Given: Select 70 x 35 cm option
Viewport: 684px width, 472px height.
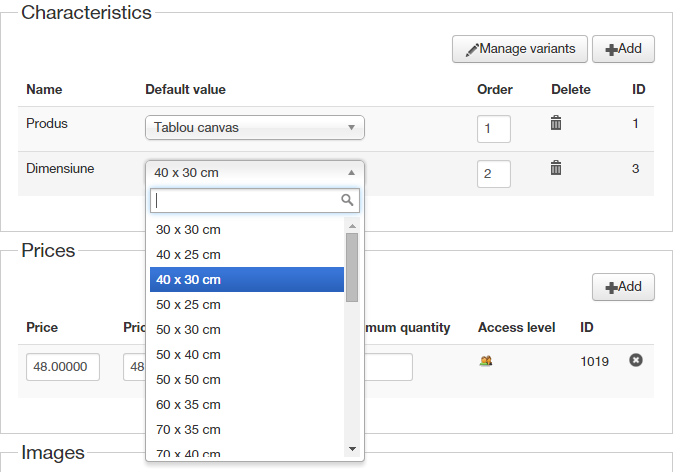Looking at the screenshot, I should click(188, 430).
